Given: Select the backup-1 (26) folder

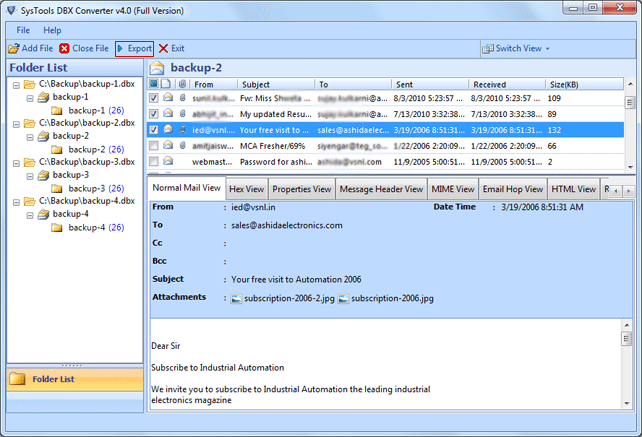Looking at the screenshot, I should pos(96,111).
